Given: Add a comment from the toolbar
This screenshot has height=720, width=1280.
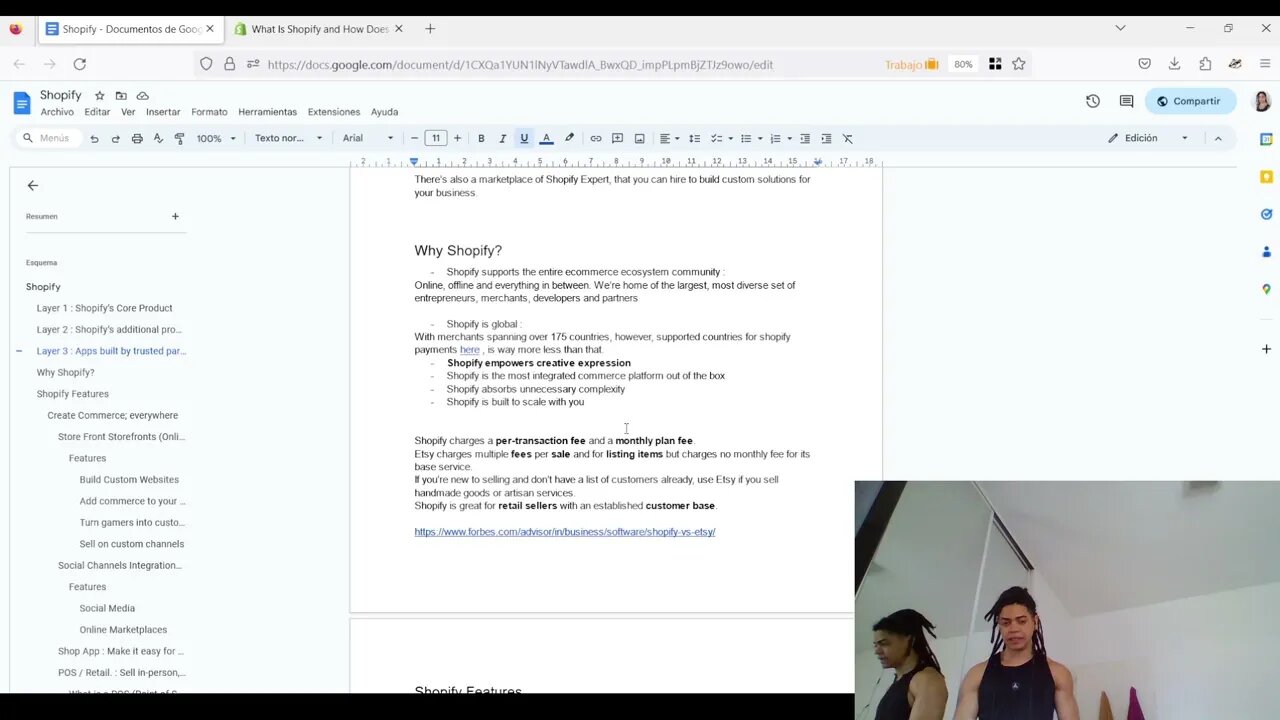Looking at the screenshot, I should (x=617, y=138).
